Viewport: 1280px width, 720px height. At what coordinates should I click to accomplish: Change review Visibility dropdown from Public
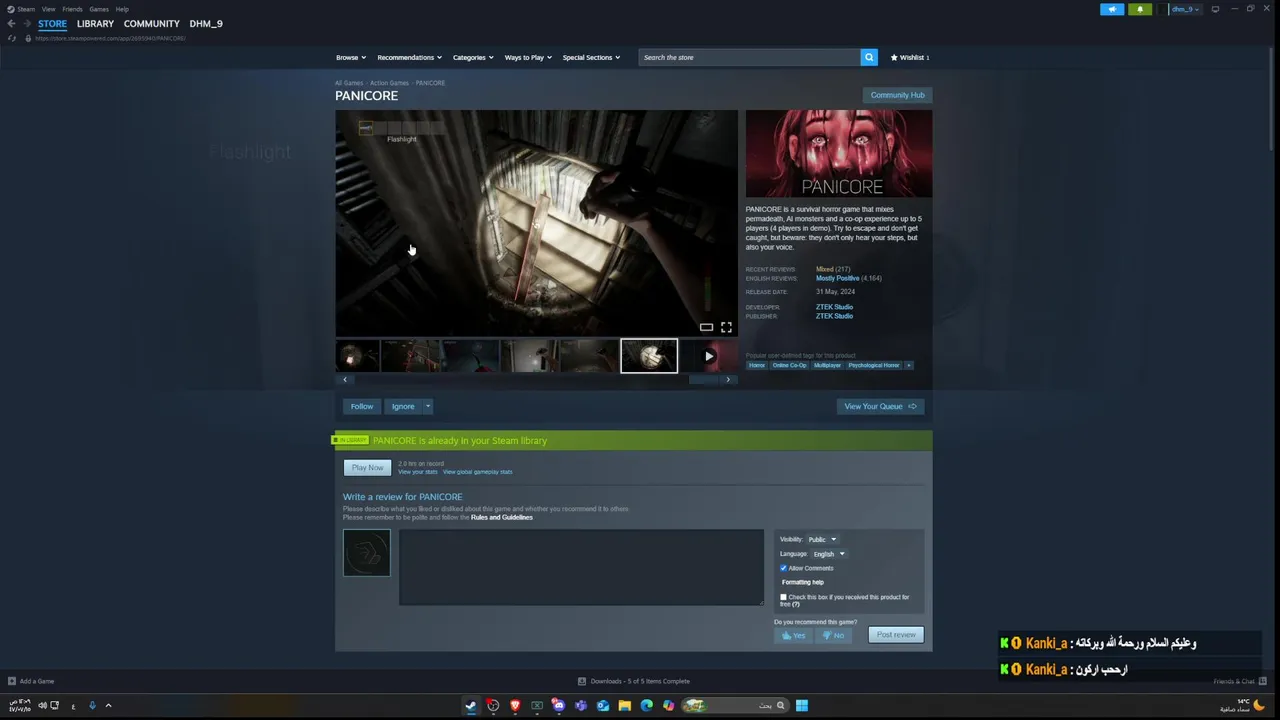[822, 539]
